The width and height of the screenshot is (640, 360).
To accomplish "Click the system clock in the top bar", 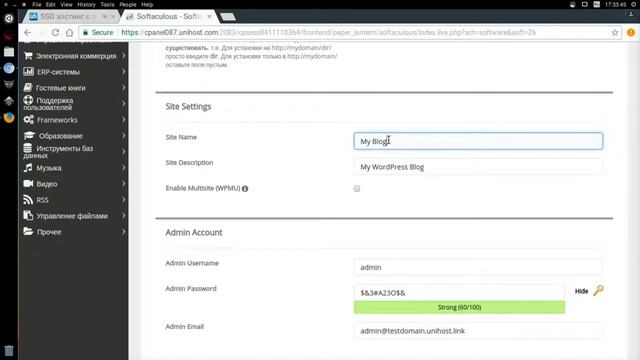I will (616, 4).
